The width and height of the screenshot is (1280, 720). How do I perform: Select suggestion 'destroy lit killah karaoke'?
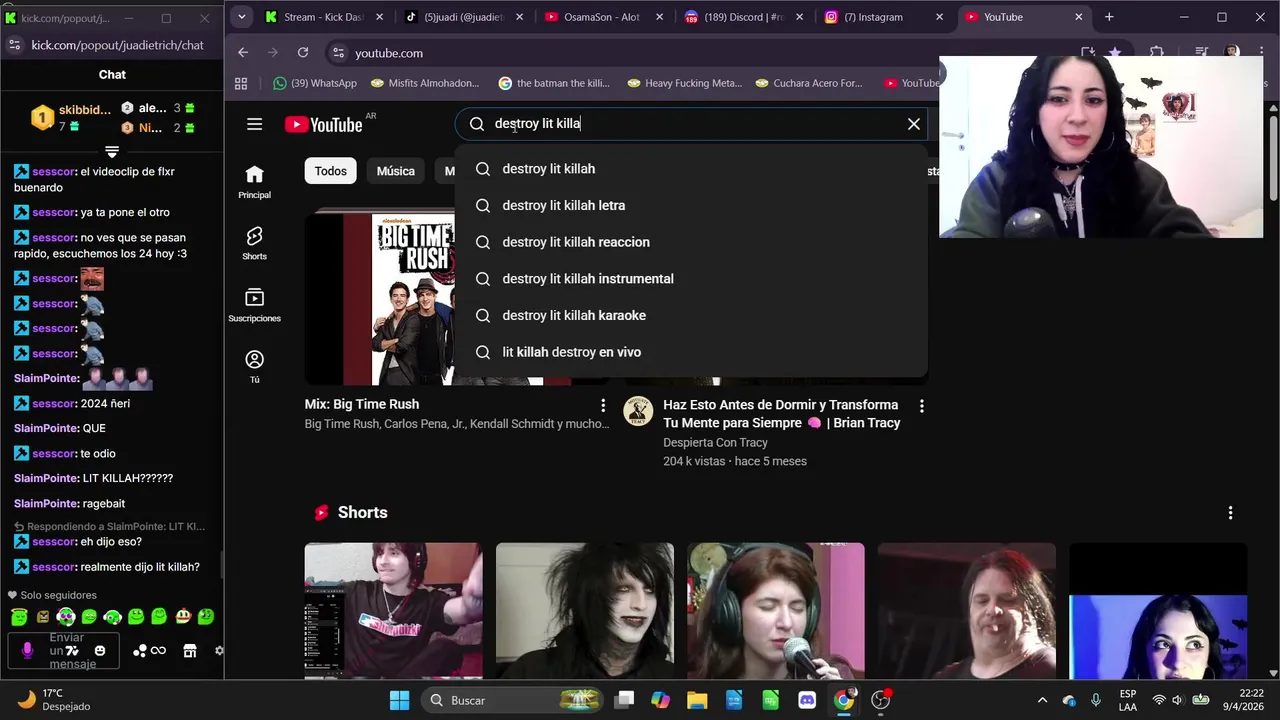(x=690, y=315)
